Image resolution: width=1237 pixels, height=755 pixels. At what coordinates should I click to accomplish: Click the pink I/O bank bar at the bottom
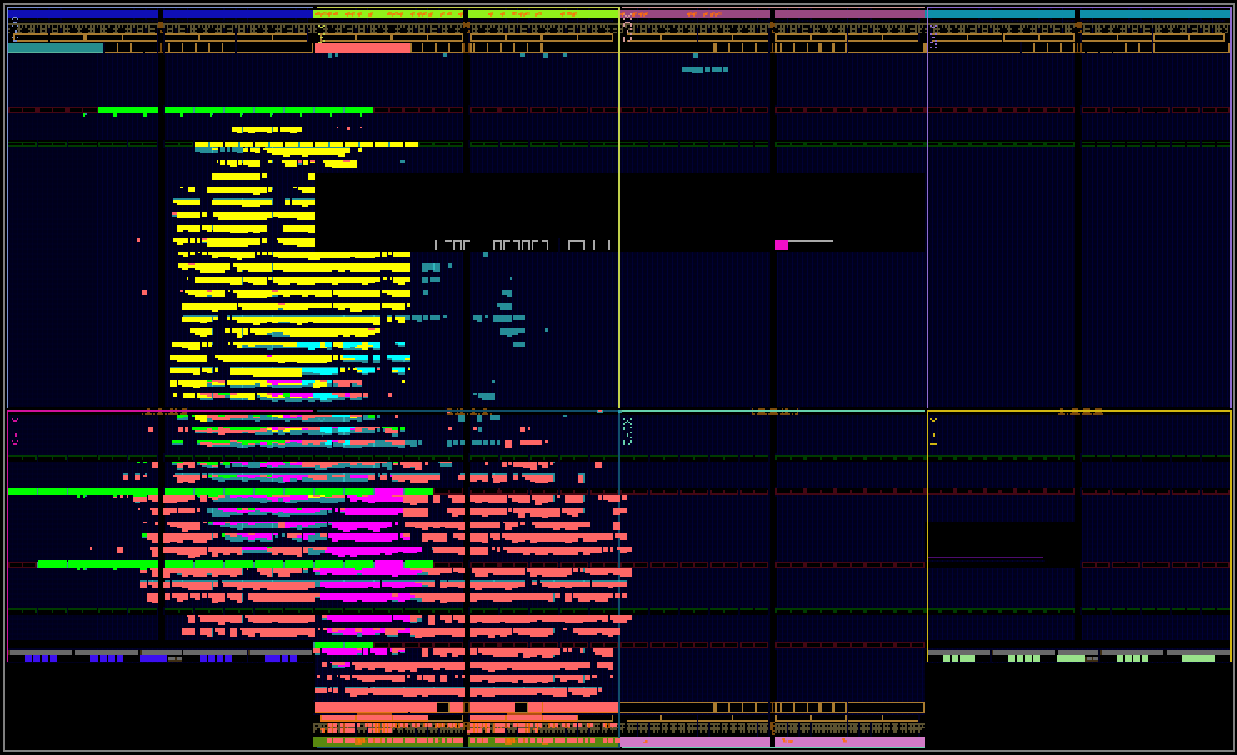772,742
